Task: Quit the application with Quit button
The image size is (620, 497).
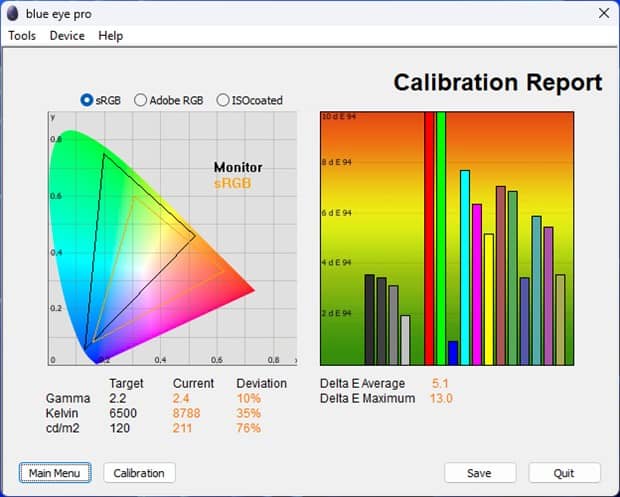Action: click(x=565, y=472)
